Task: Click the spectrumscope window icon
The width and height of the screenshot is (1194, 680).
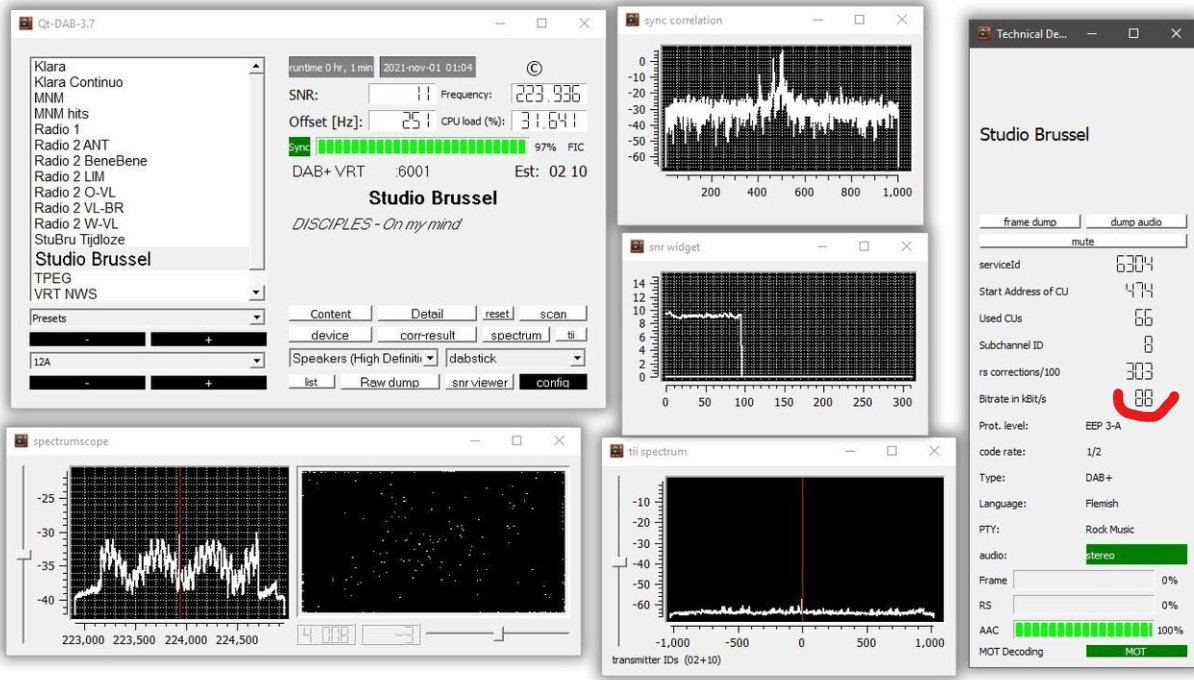Action: tap(21, 441)
